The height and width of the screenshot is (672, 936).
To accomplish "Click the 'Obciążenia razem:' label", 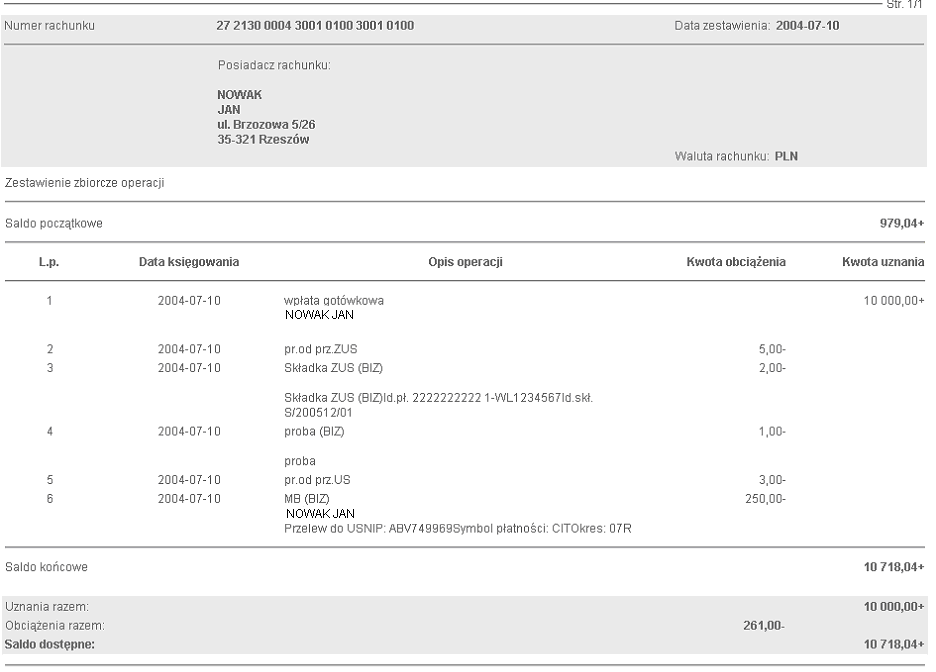I will pyautogui.click(x=54, y=625).
